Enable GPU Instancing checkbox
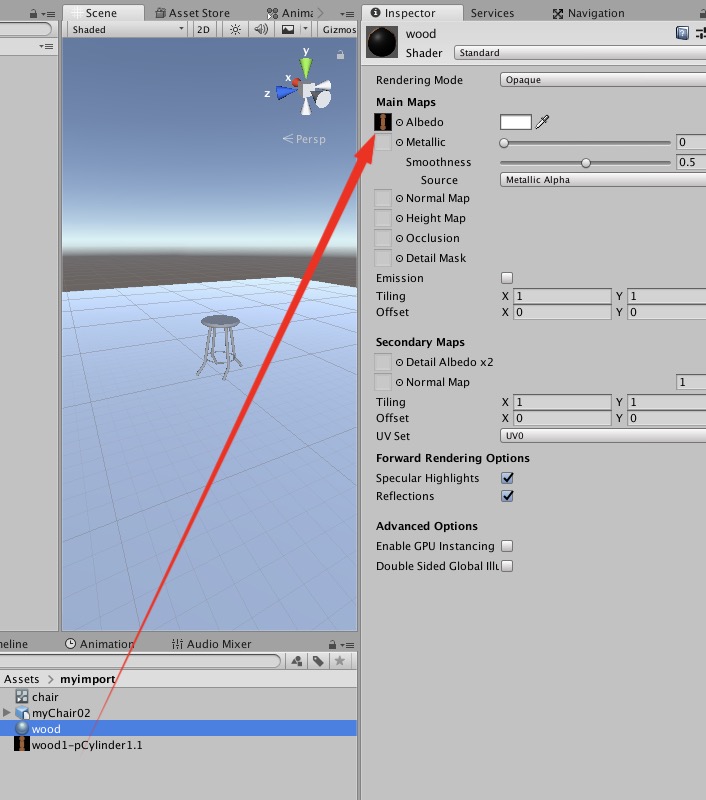Image resolution: width=706 pixels, height=800 pixels. tap(507, 546)
